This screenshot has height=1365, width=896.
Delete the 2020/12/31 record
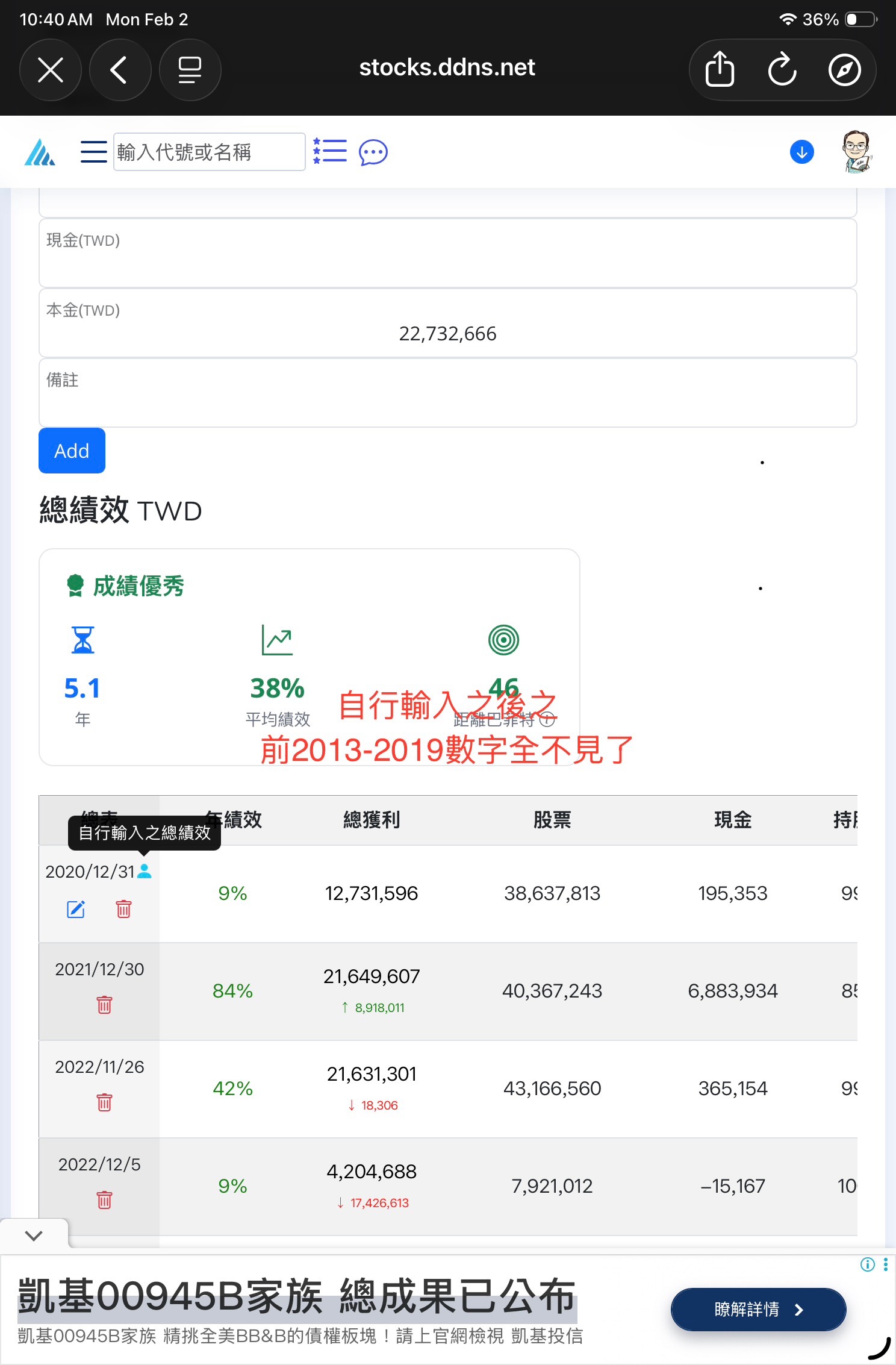123,909
